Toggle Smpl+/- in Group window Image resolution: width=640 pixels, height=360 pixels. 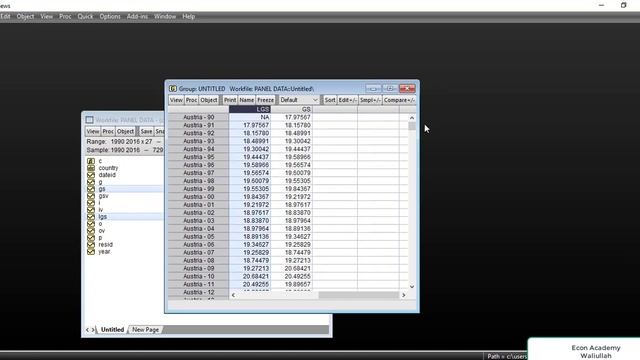click(370, 100)
